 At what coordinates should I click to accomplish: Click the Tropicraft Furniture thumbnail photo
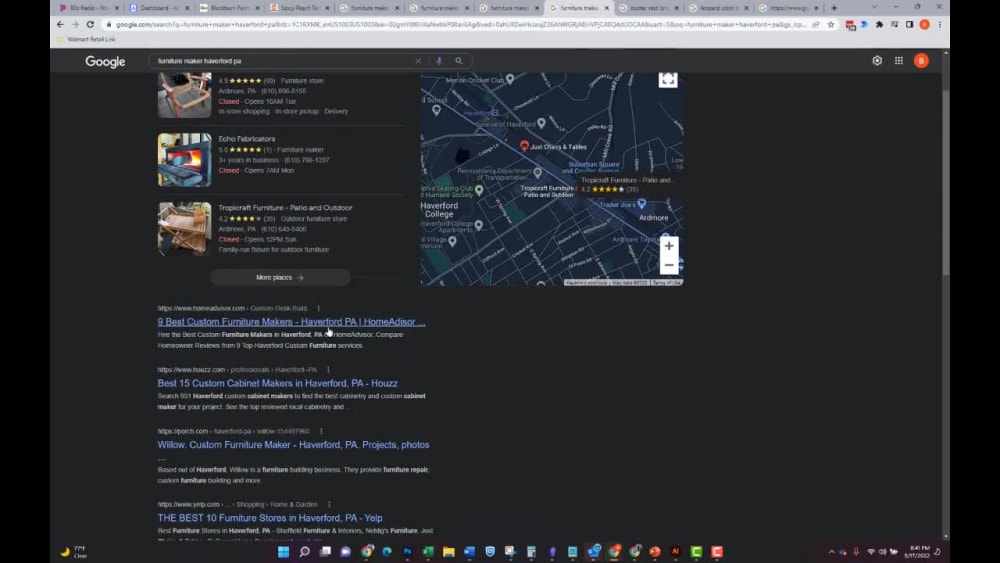click(184, 229)
